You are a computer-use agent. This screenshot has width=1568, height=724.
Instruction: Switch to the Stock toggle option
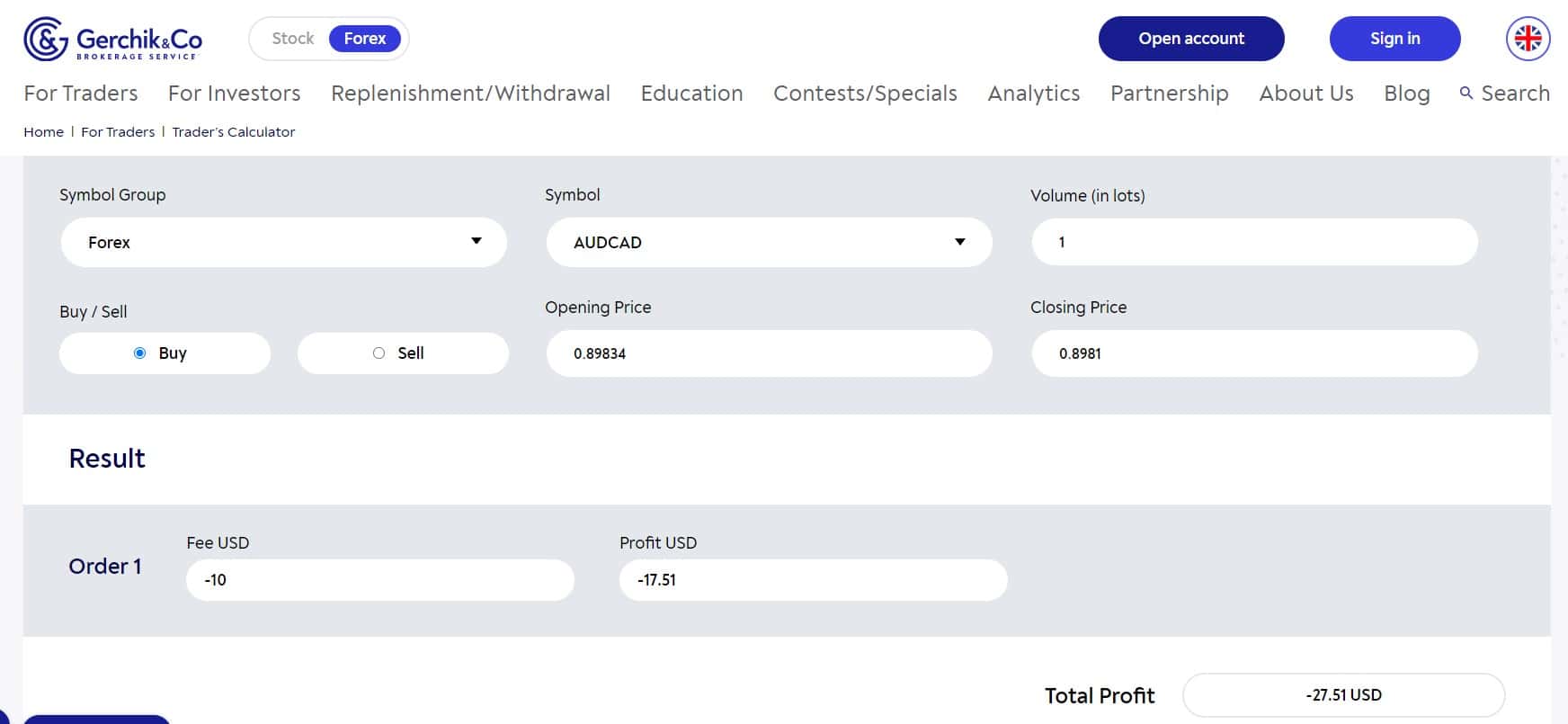pyautogui.click(x=293, y=39)
